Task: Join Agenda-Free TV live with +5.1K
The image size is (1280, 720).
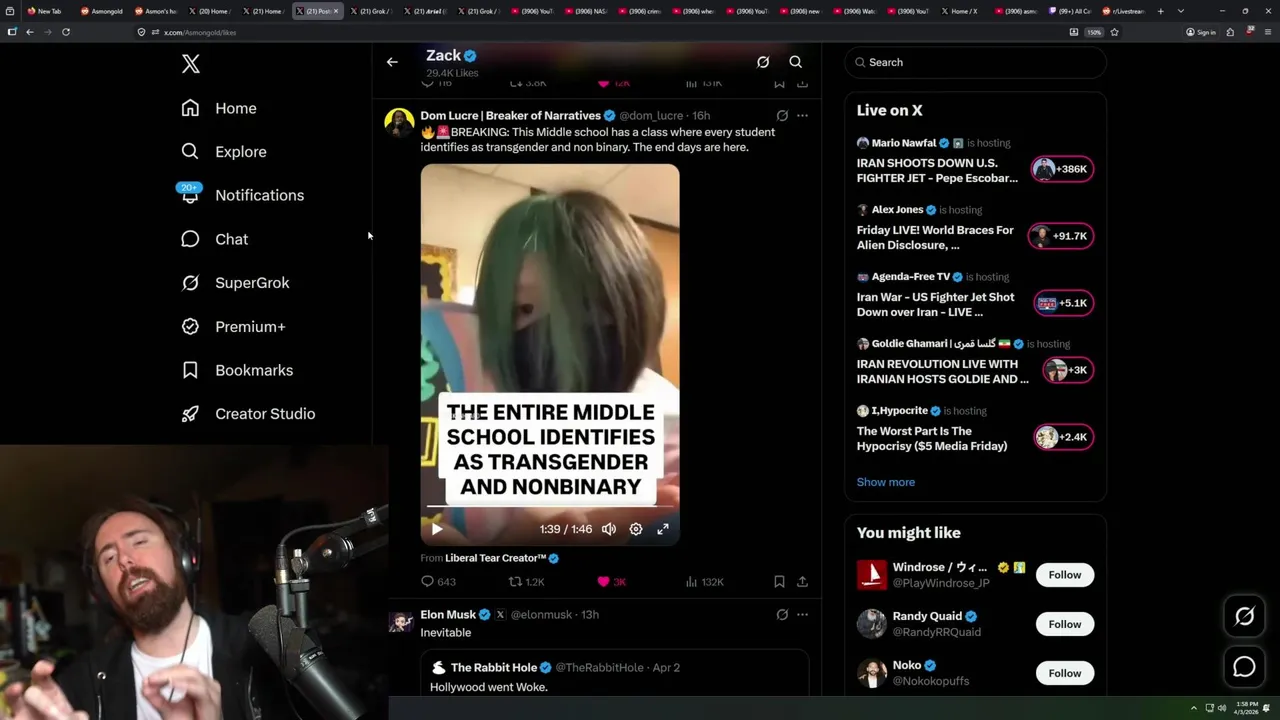Action: [1063, 303]
